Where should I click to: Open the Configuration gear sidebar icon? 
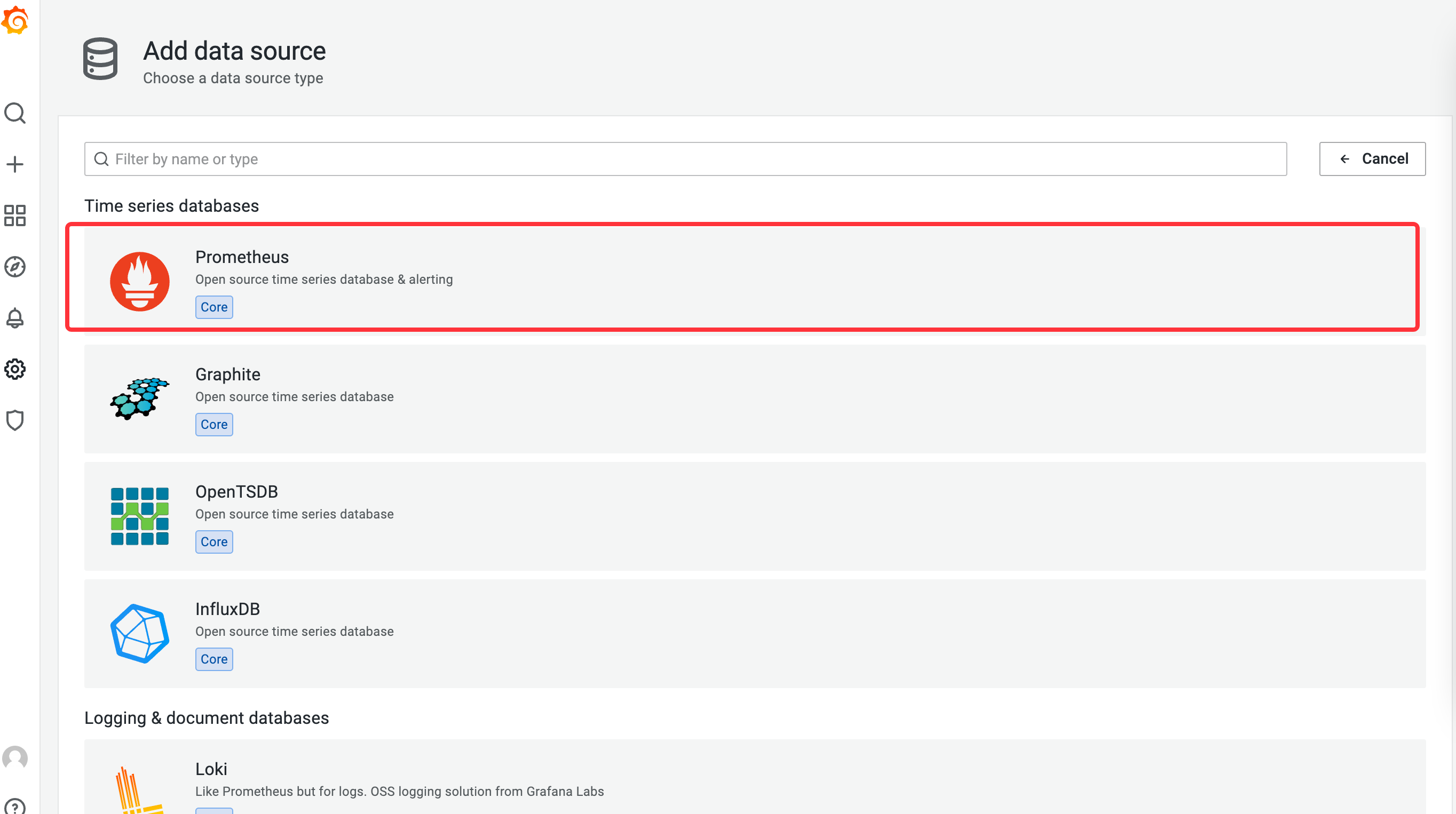tap(15, 370)
